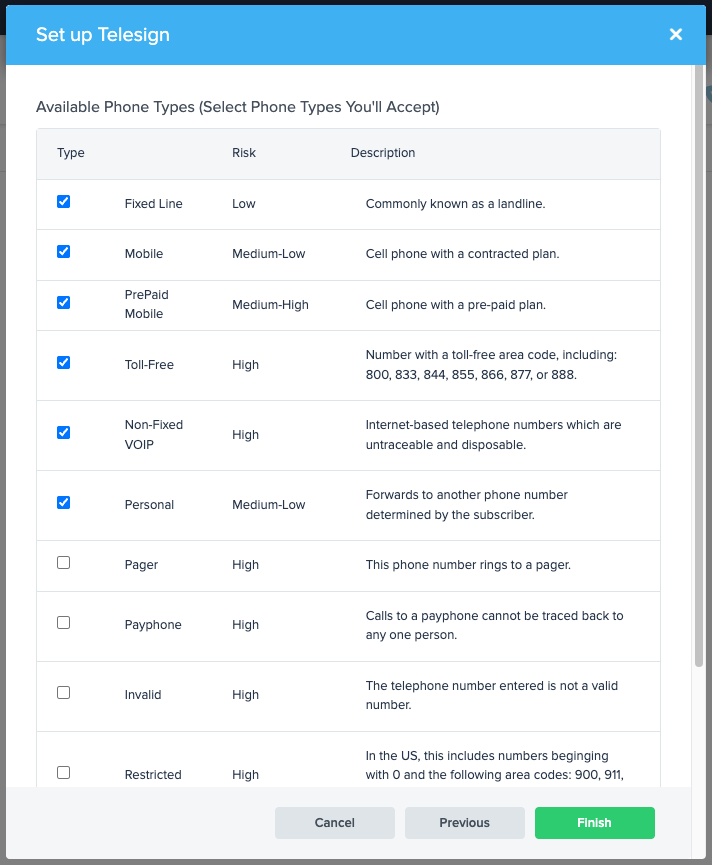
Task: Close the Set up Telesign dialog
Action: (676, 35)
